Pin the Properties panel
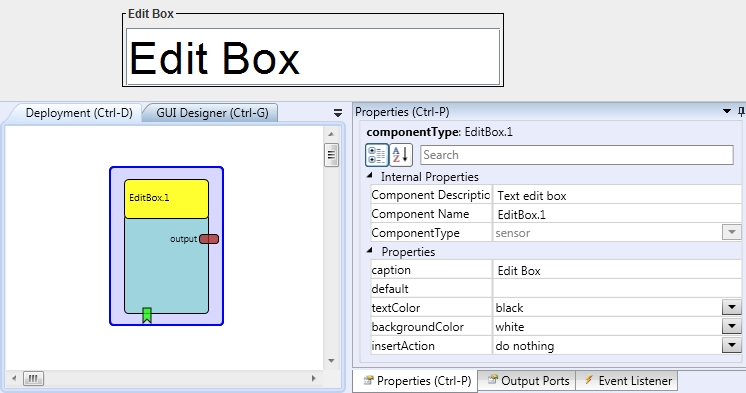Screen dimensions: 746x393 (x=741, y=112)
